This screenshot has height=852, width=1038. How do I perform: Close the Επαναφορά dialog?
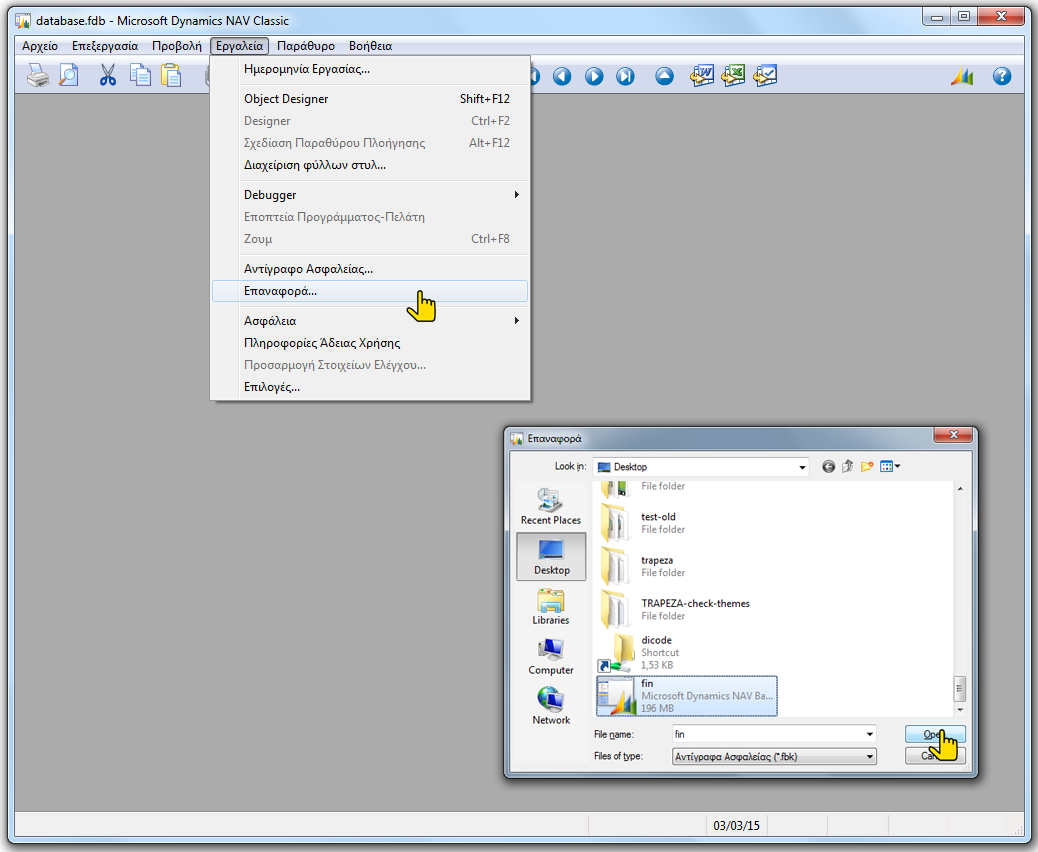click(x=953, y=435)
